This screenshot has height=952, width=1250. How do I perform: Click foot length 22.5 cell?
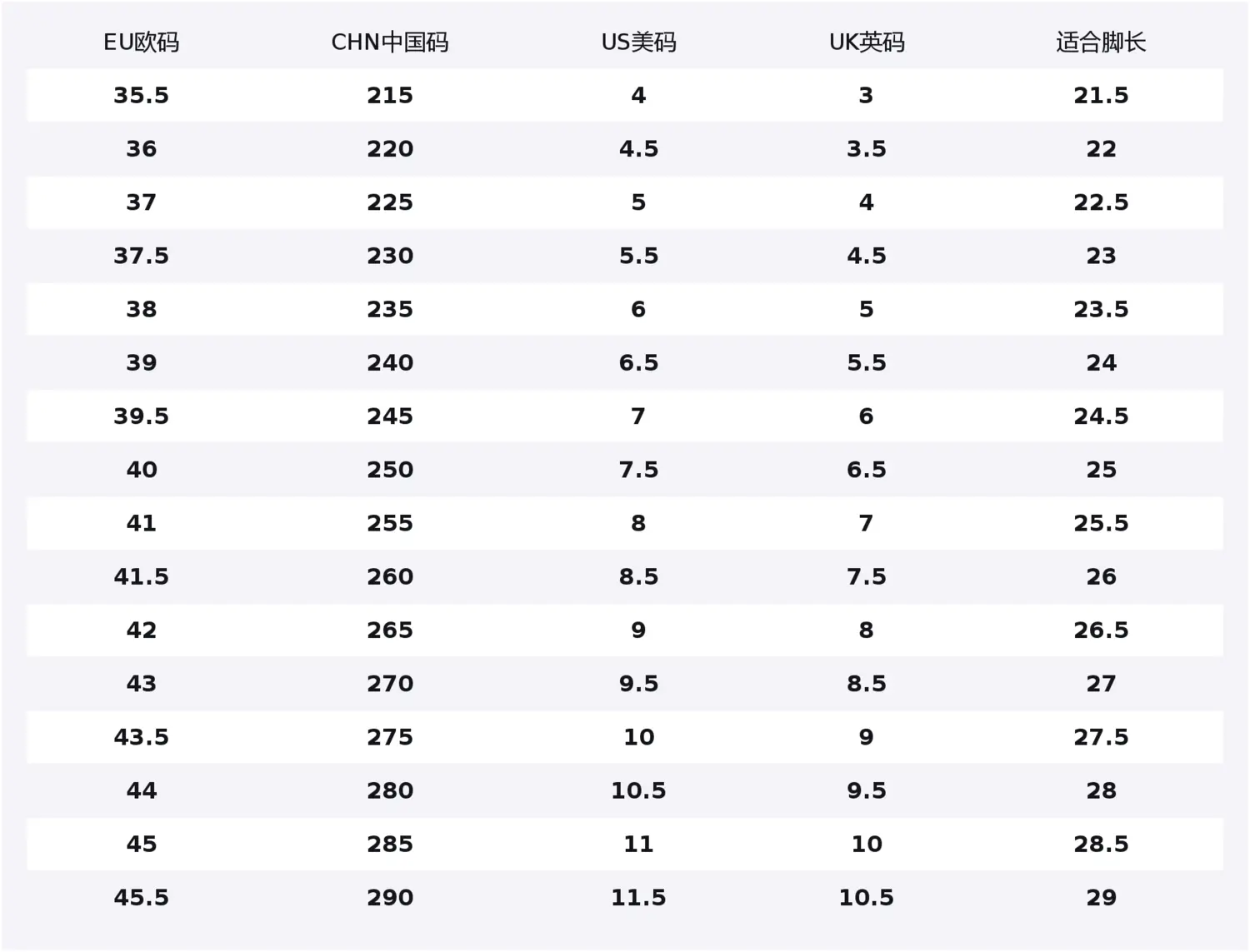(1101, 202)
